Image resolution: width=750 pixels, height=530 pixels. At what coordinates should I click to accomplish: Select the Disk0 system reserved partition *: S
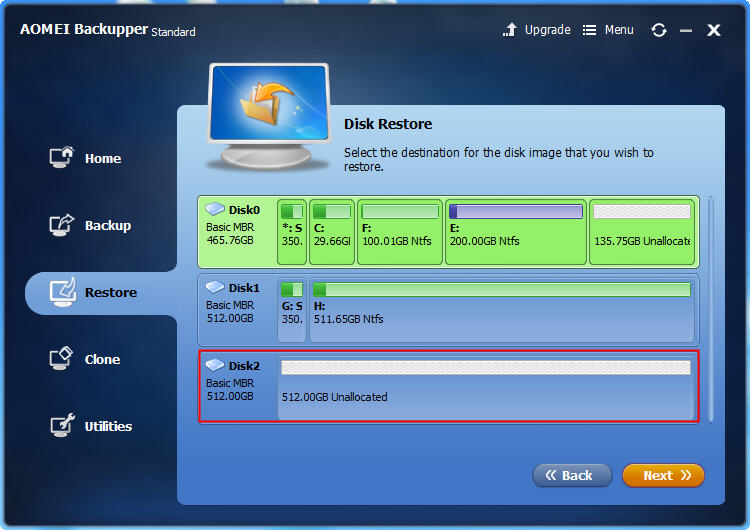point(292,232)
